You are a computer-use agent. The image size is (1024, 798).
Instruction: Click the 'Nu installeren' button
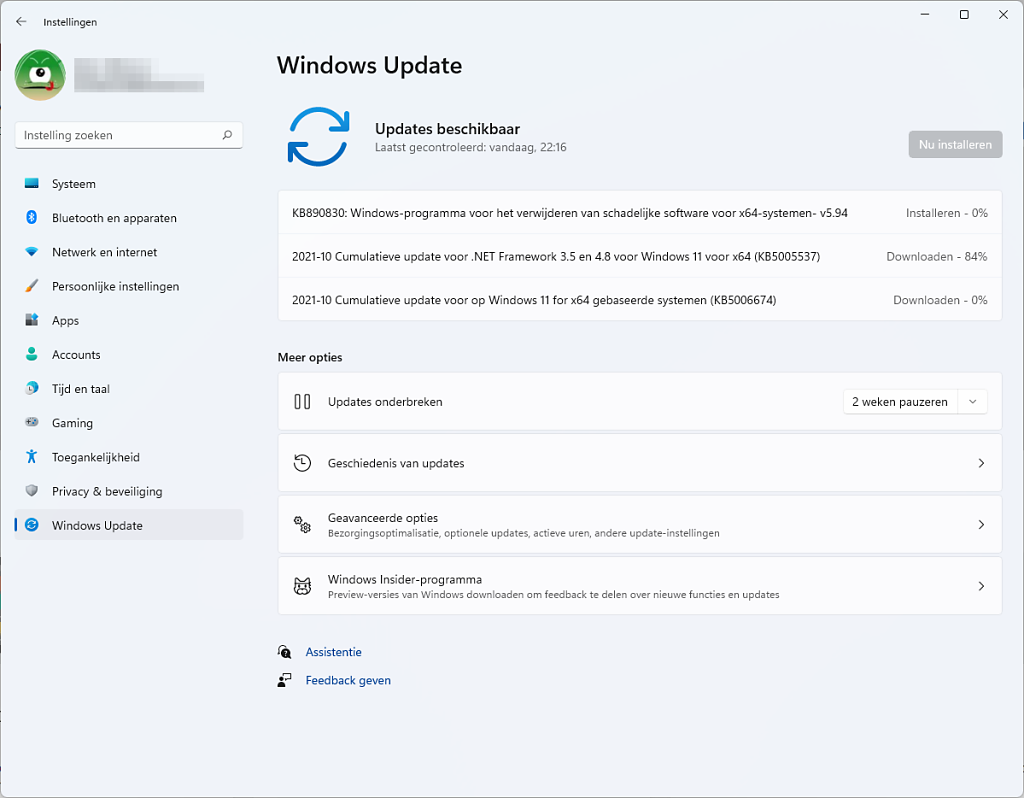click(955, 144)
